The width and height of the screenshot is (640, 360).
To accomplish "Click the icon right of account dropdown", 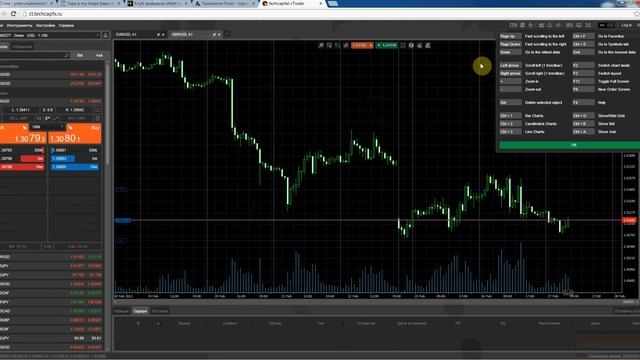I will coord(105,36).
